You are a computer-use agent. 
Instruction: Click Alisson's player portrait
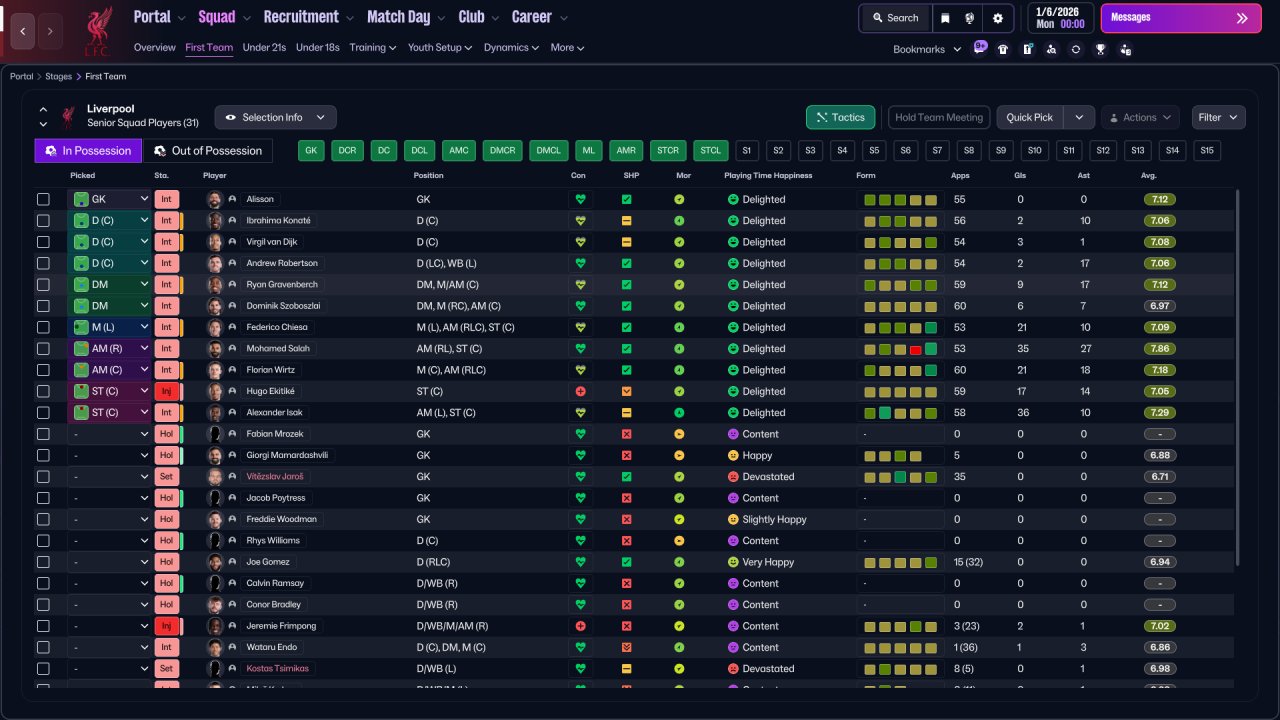click(214, 199)
